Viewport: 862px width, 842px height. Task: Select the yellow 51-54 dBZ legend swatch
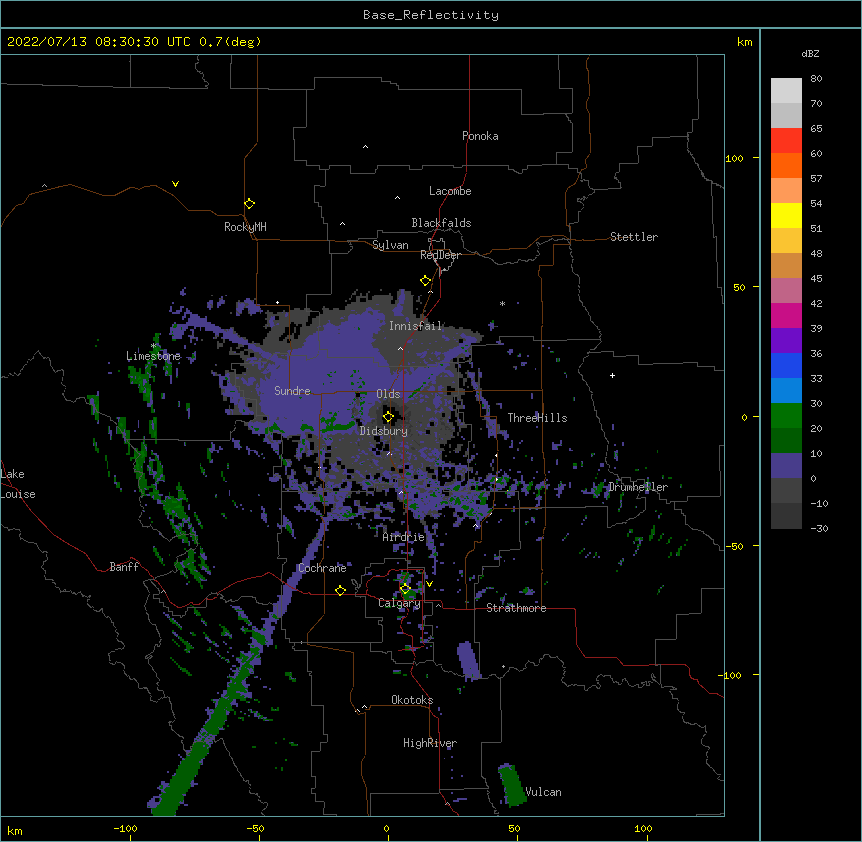(x=786, y=215)
